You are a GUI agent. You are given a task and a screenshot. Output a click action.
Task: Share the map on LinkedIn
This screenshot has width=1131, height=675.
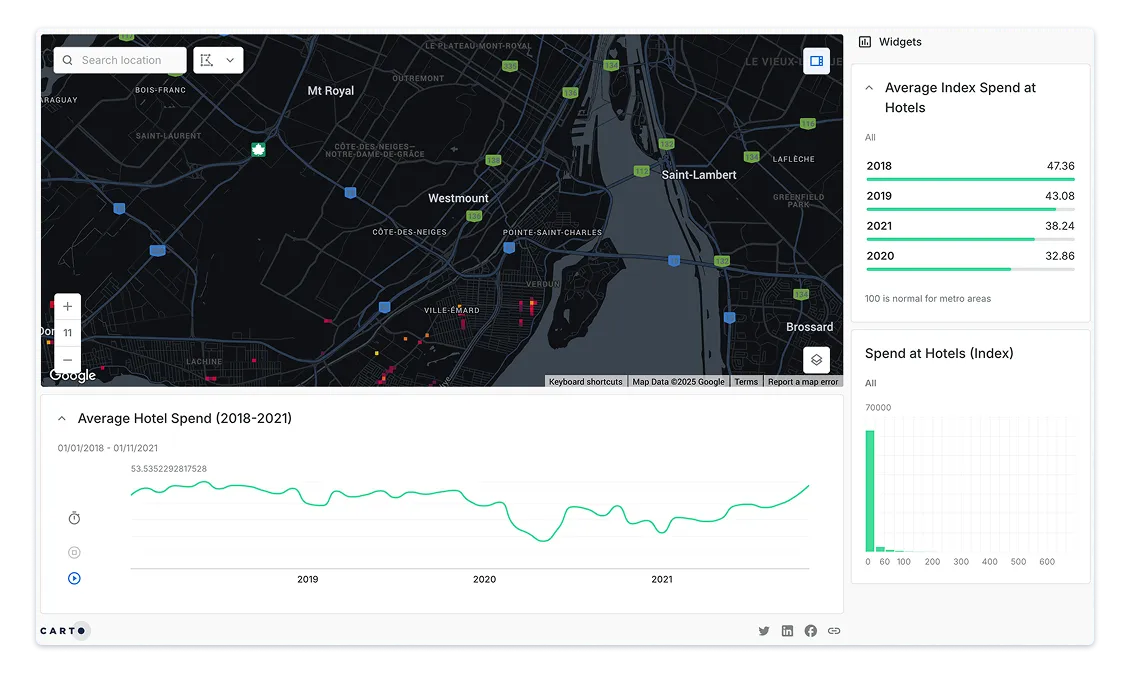787,631
